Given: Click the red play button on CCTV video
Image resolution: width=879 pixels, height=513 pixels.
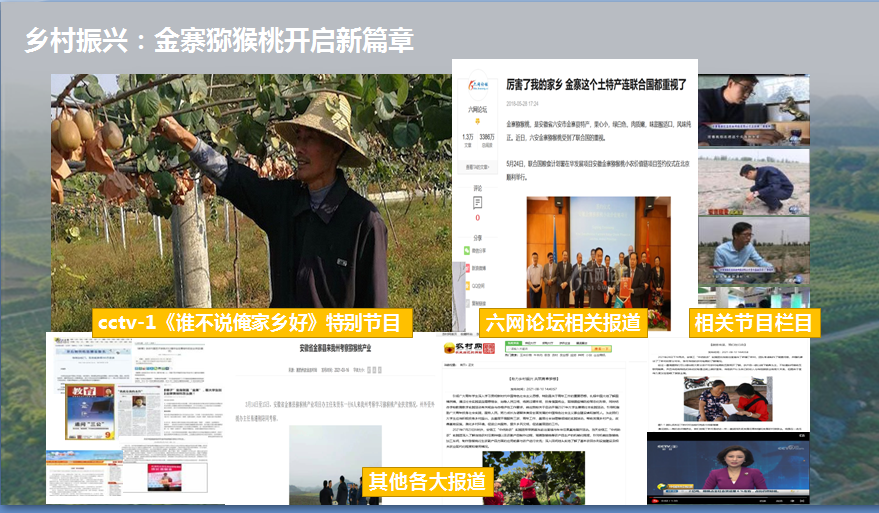Looking at the screenshot, I should pyautogui.click(x=653, y=500).
